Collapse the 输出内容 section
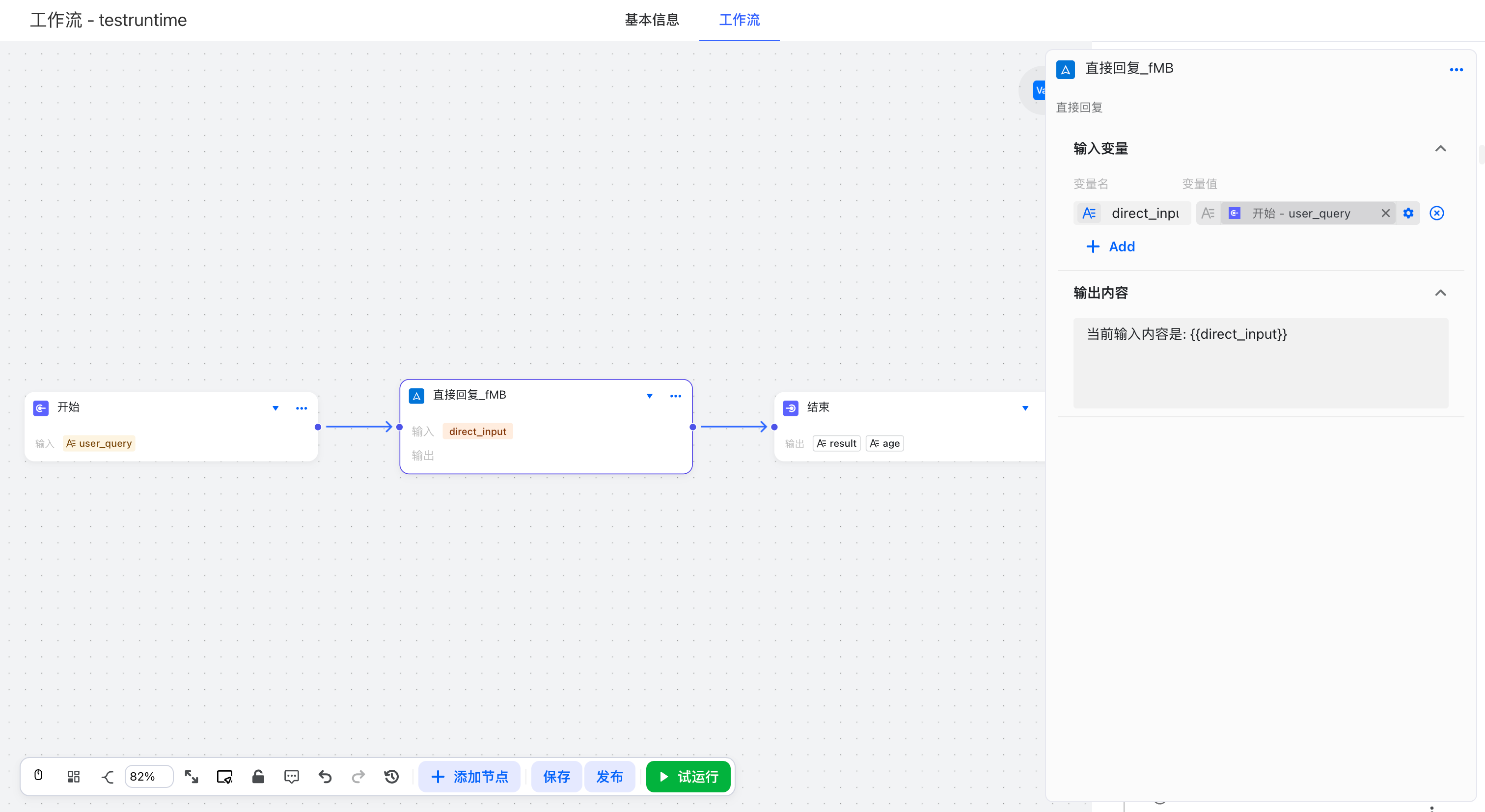 pyautogui.click(x=1440, y=293)
